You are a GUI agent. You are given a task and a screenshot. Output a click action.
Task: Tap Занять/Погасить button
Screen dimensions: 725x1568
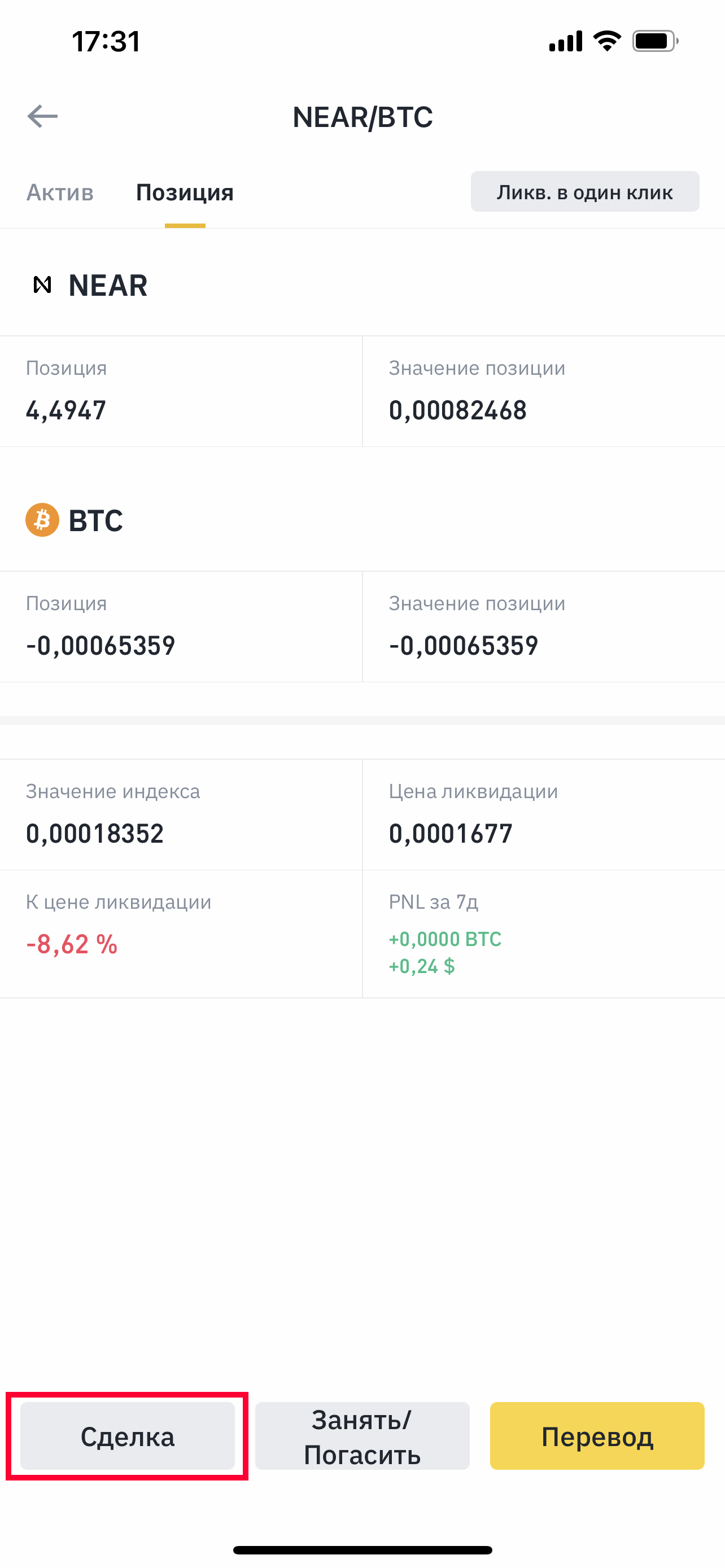tap(362, 1436)
